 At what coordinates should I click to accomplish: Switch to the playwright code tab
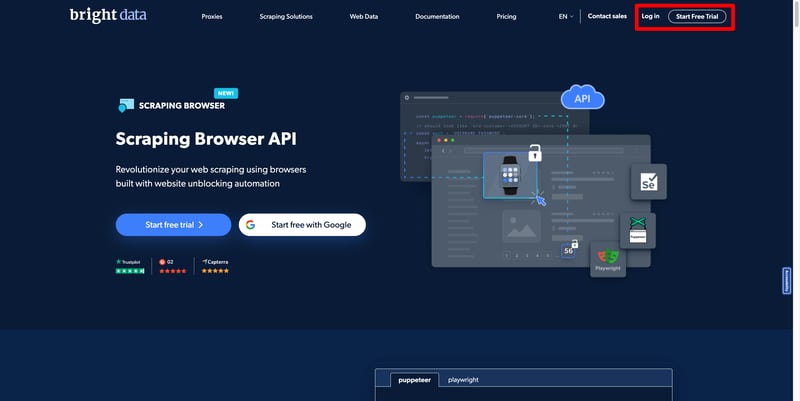coord(462,381)
